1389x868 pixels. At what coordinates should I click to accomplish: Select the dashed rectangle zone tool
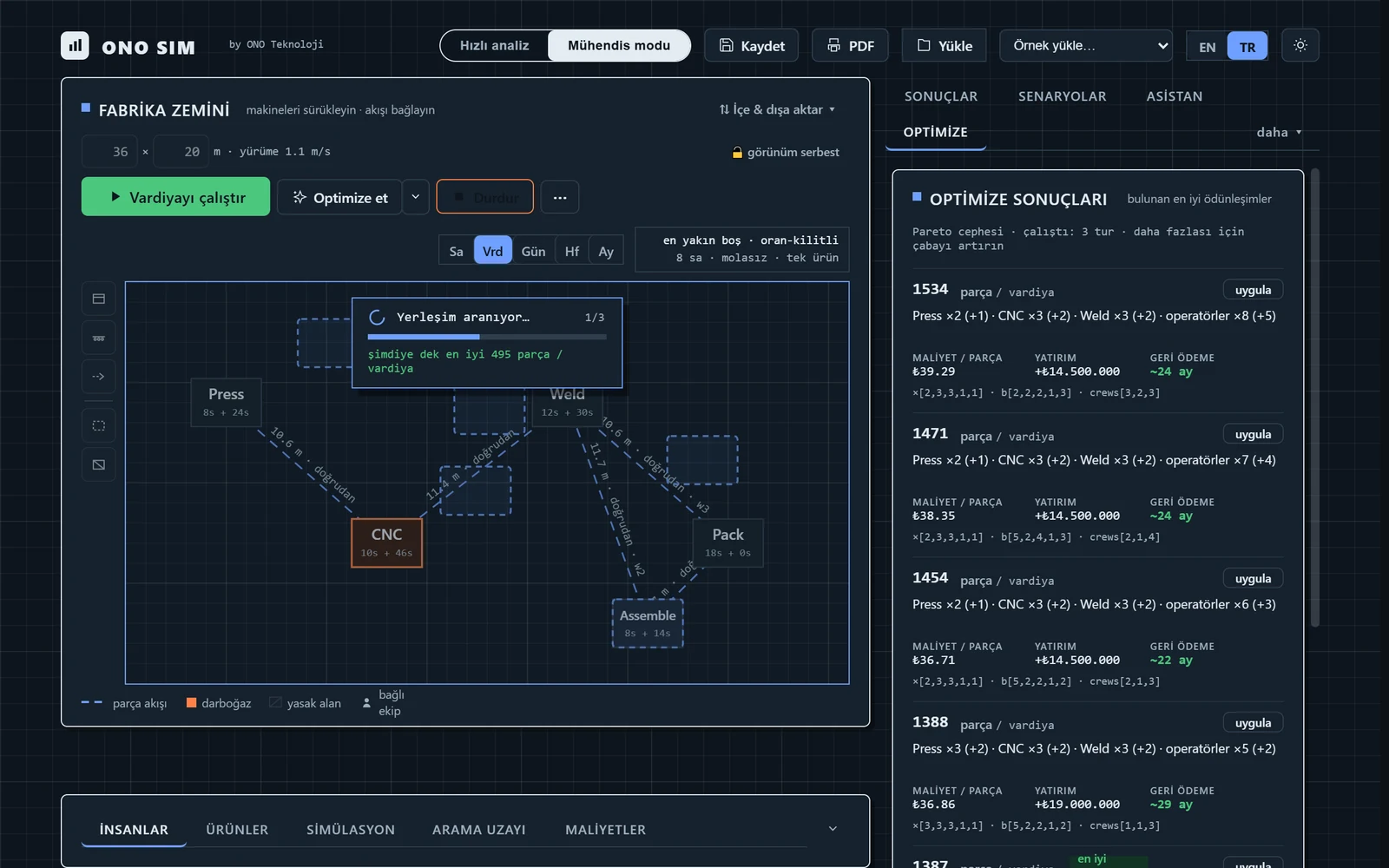[99, 425]
